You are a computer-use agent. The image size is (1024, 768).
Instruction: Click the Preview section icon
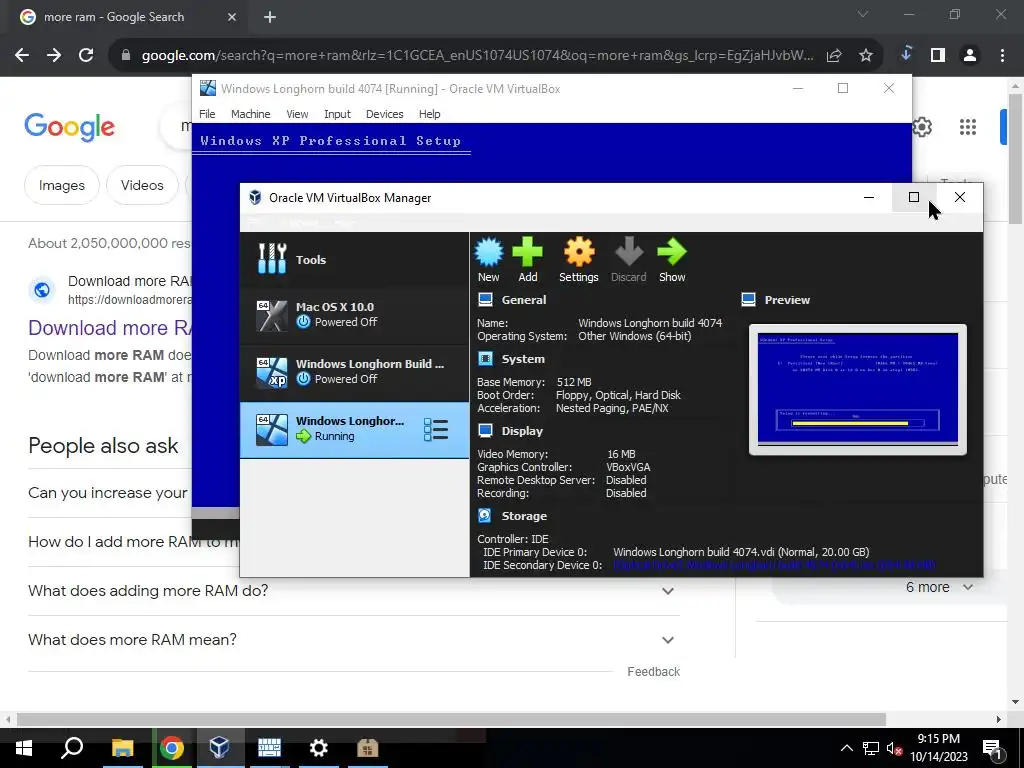(748, 300)
